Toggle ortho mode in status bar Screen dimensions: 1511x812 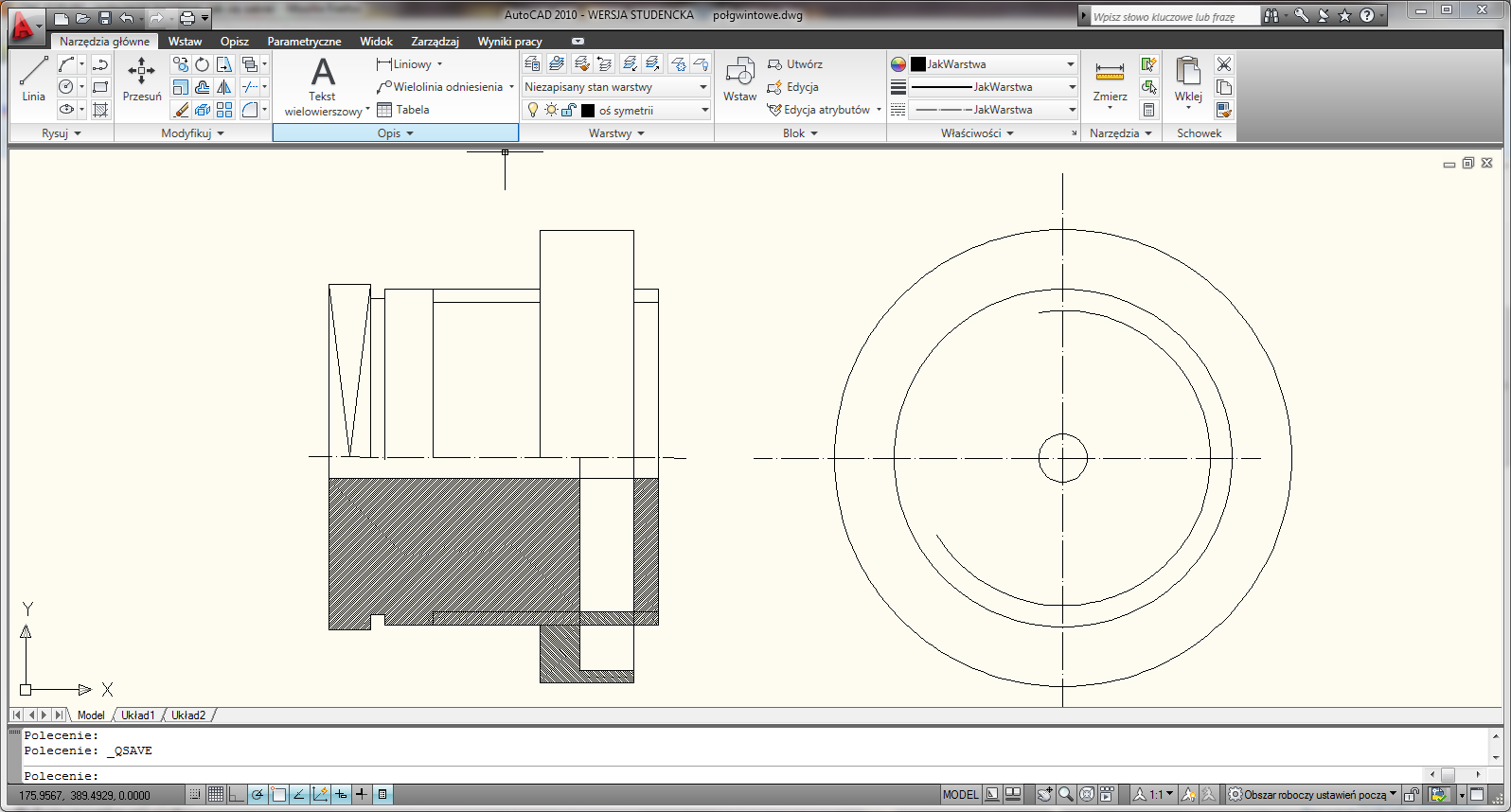[236, 795]
